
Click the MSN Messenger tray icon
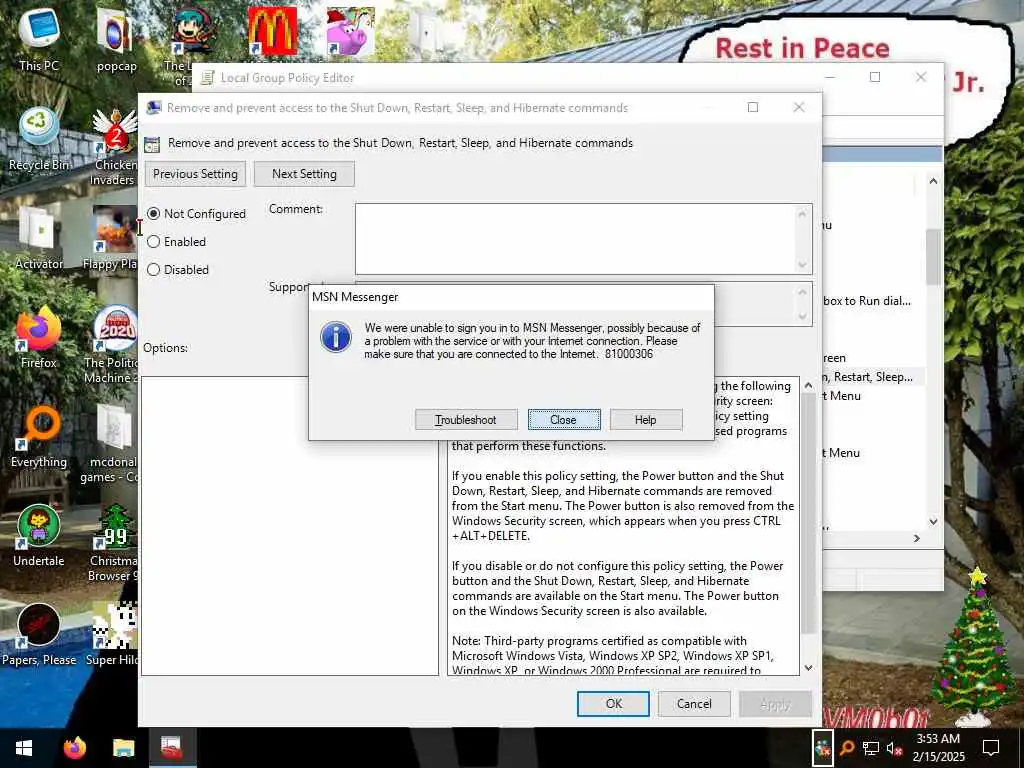[822, 748]
